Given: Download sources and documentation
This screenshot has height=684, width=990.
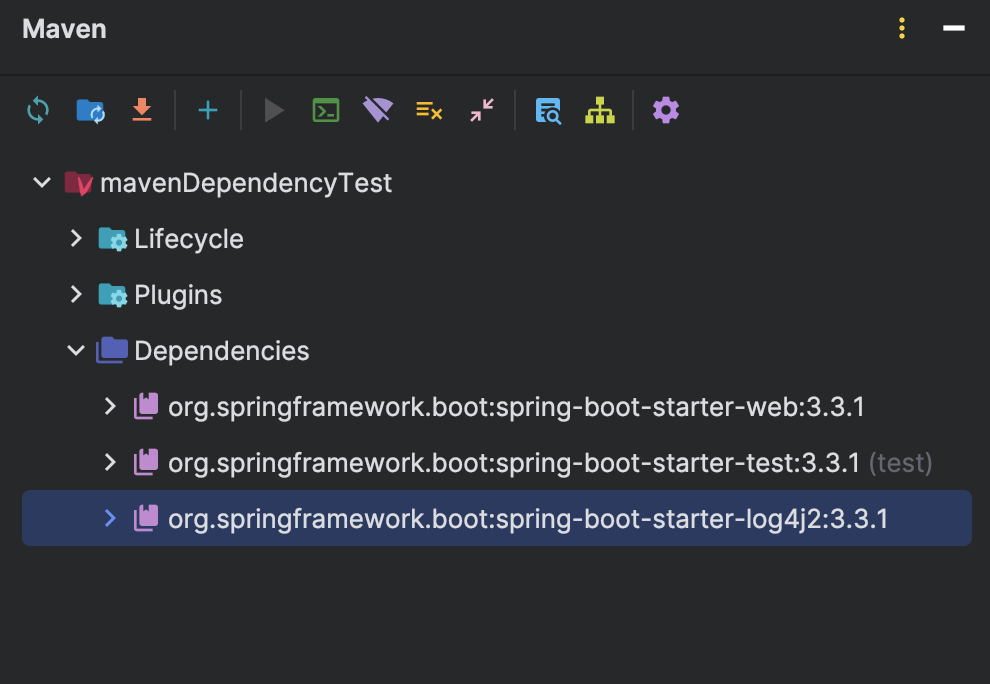Looking at the screenshot, I should tap(142, 110).
